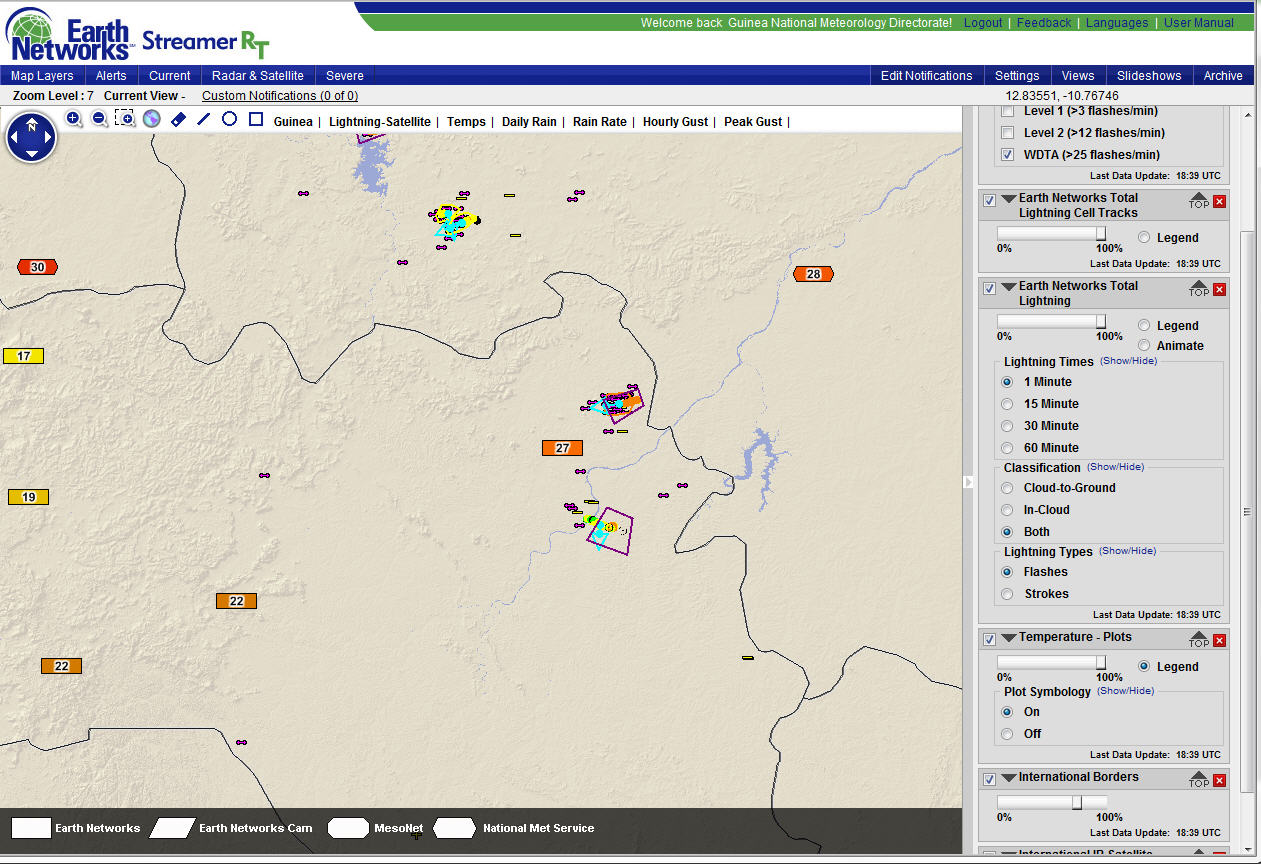This screenshot has height=864, width=1261.
Task: Open the Archive menu
Action: [x=1223, y=76]
